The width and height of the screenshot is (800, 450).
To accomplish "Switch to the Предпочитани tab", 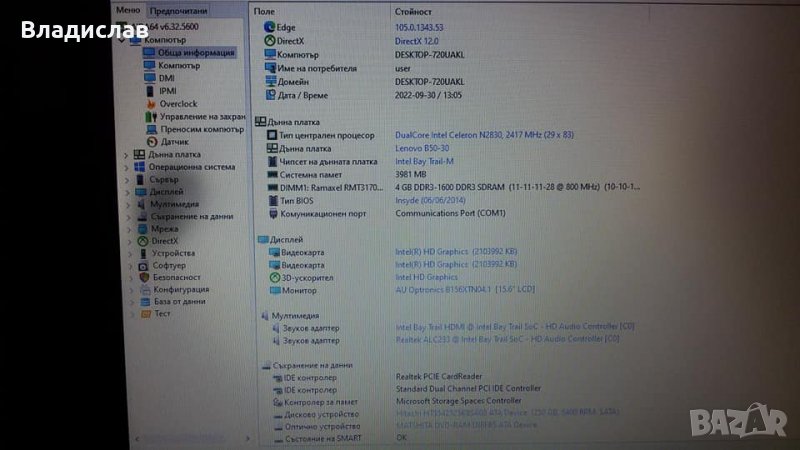I will [x=172, y=10].
